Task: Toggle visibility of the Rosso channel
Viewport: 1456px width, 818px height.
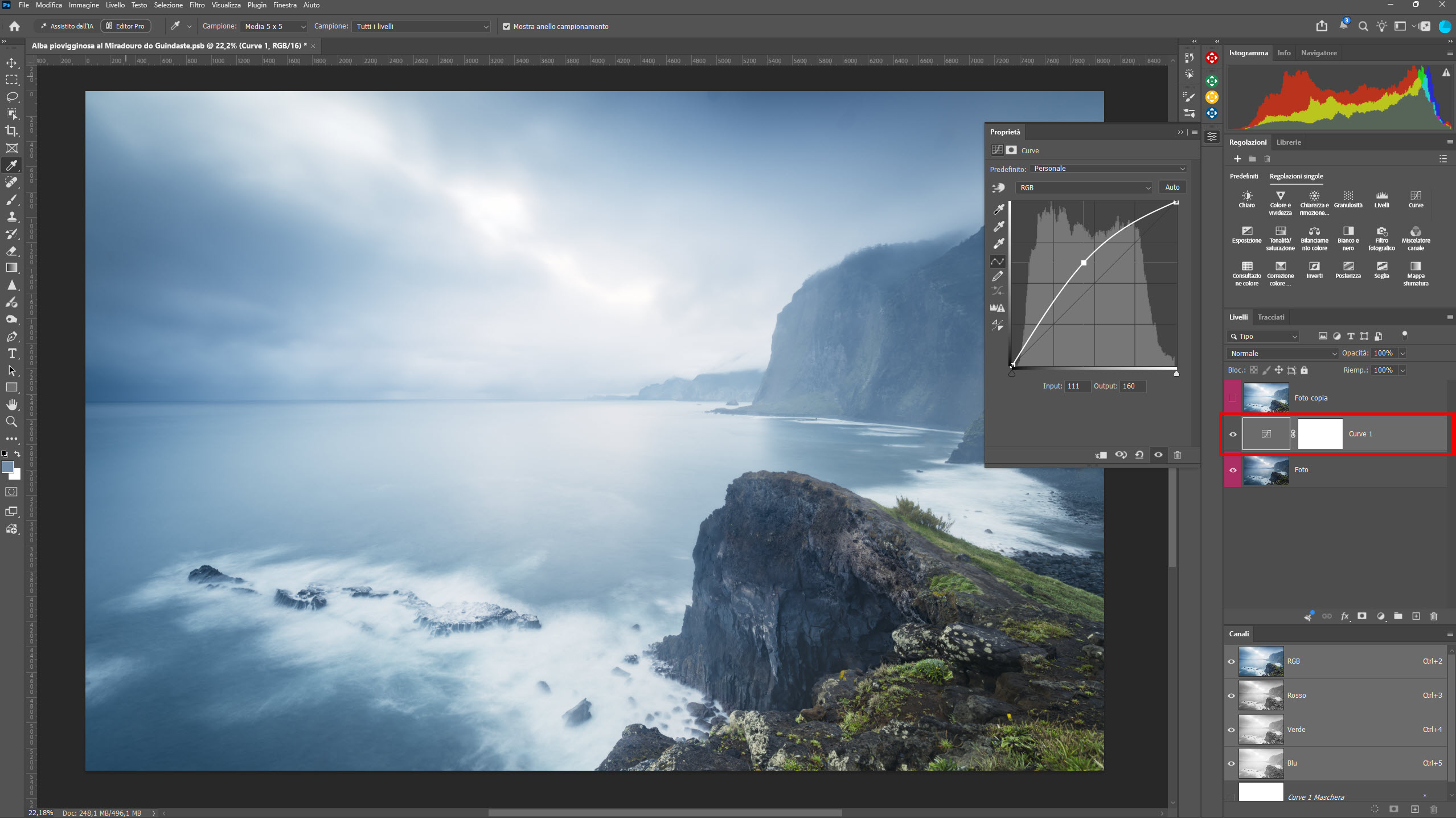Action: [x=1231, y=696]
